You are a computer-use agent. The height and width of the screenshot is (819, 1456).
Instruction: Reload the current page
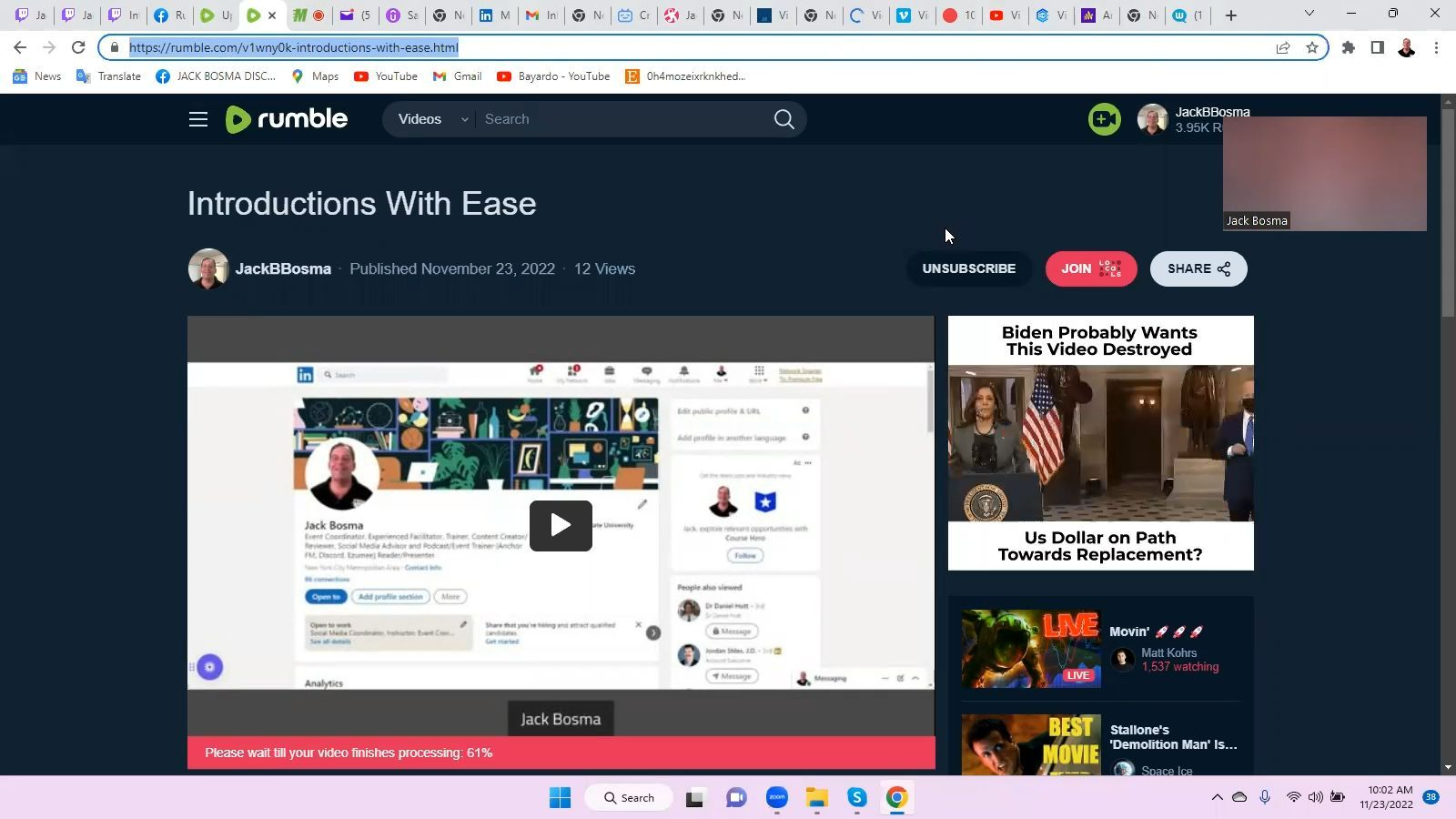(78, 47)
